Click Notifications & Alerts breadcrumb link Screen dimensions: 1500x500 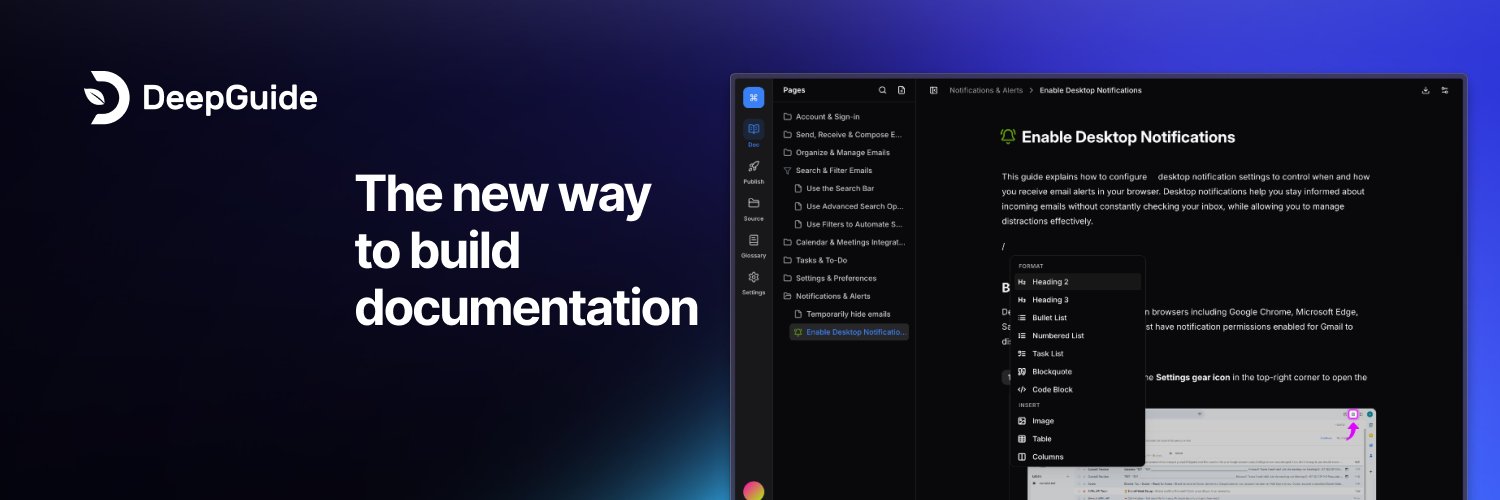[986, 90]
